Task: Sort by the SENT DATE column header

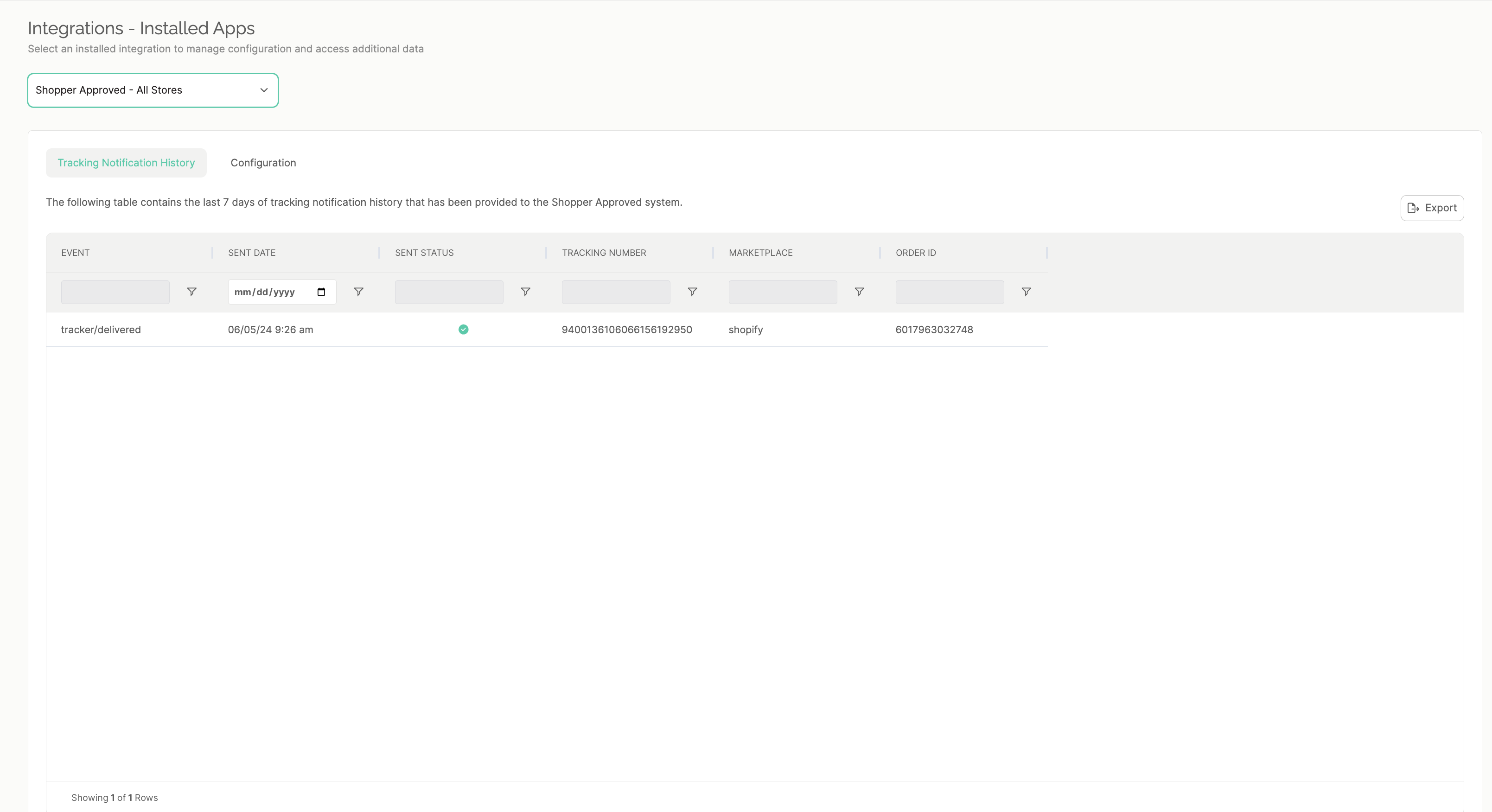Action: (252, 253)
